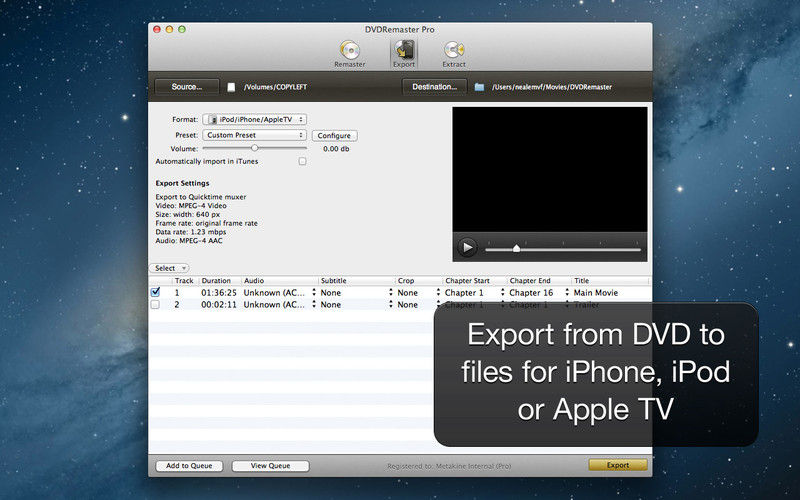Close the DVDRemaster Pro window
The width and height of the screenshot is (800, 500).
pyautogui.click(x=158, y=30)
